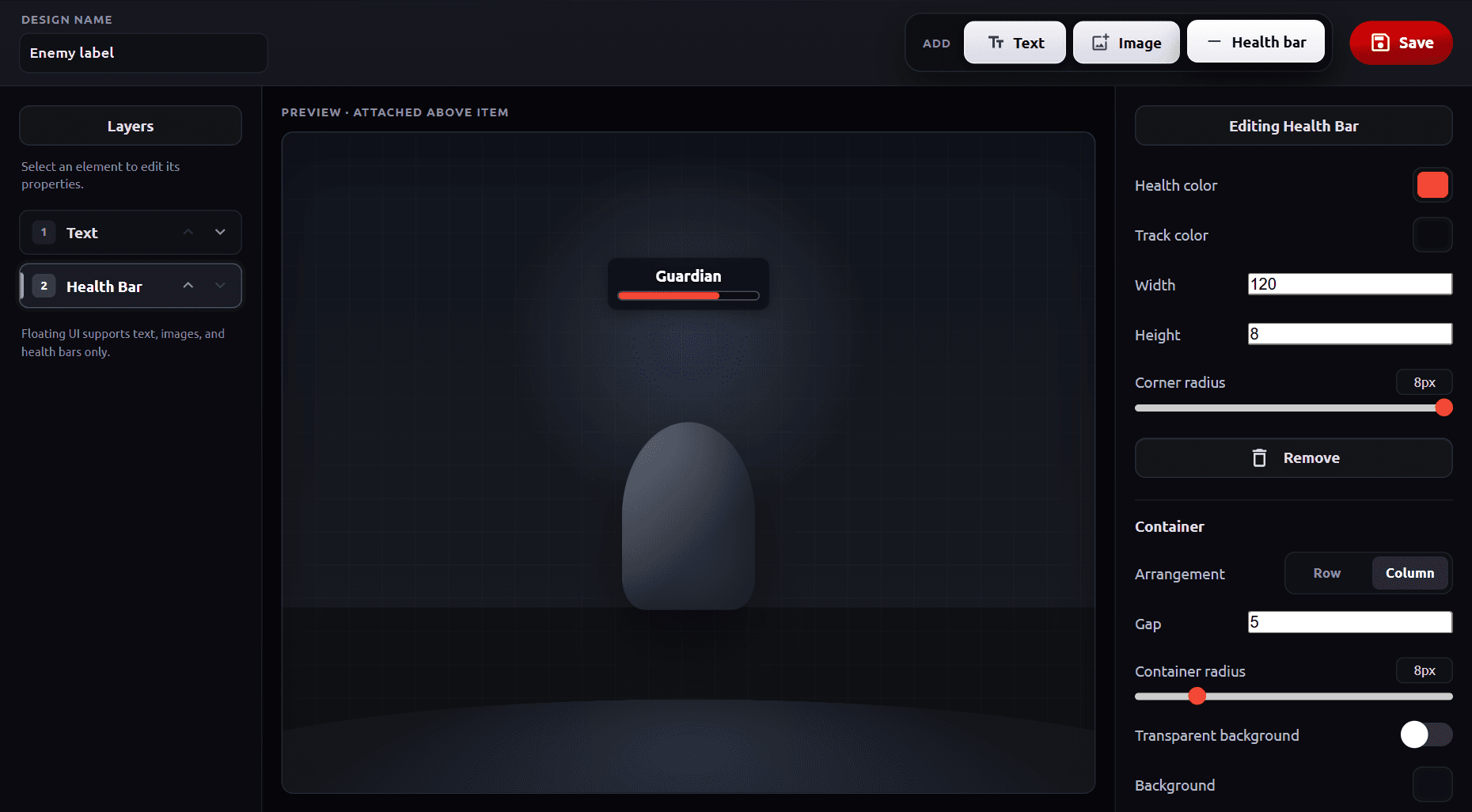Move Text layer down arrow
Screen dimensions: 1472x812
(x=220, y=232)
